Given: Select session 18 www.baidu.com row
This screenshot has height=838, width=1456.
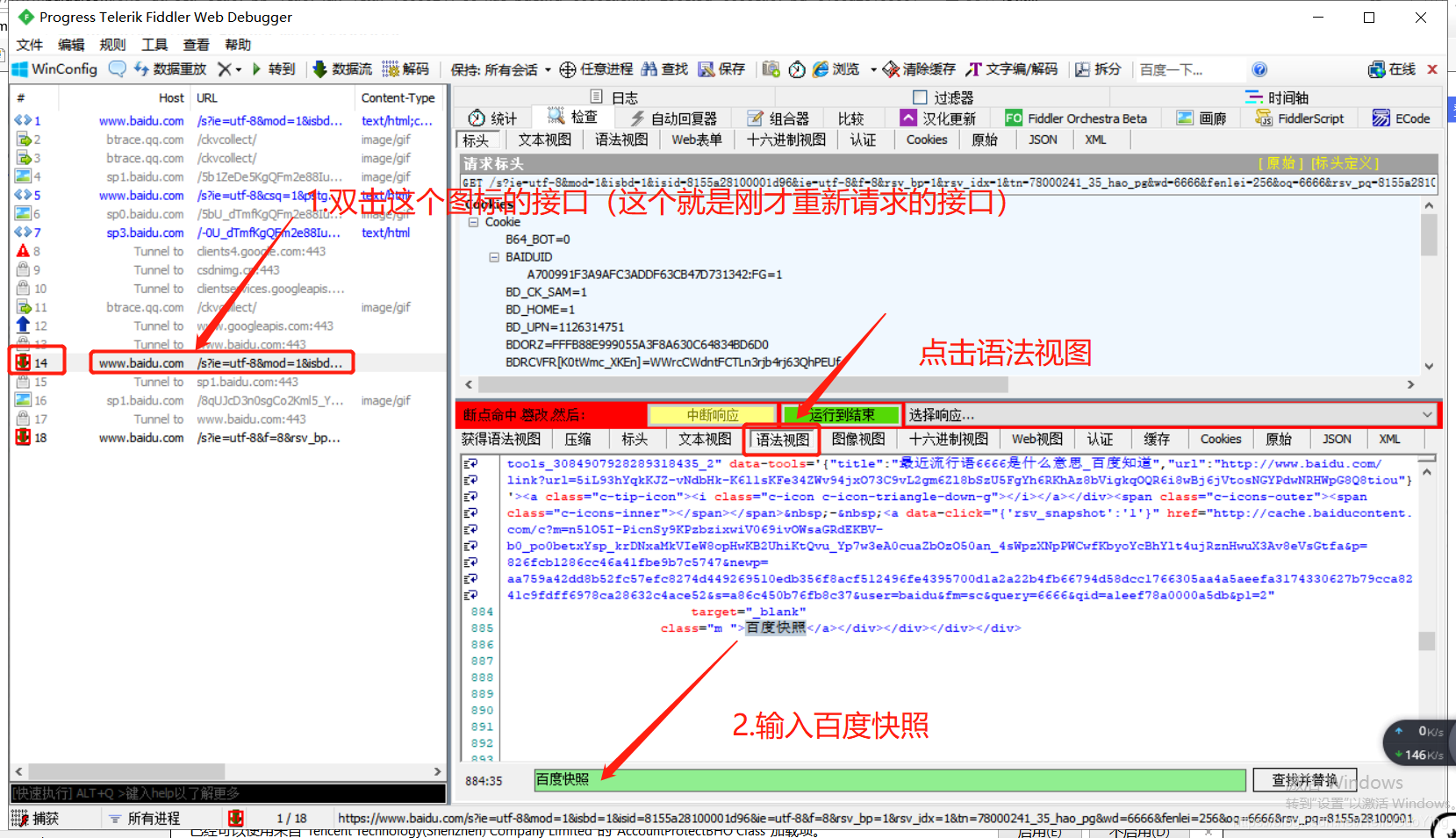Looking at the screenshot, I should tap(228, 437).
